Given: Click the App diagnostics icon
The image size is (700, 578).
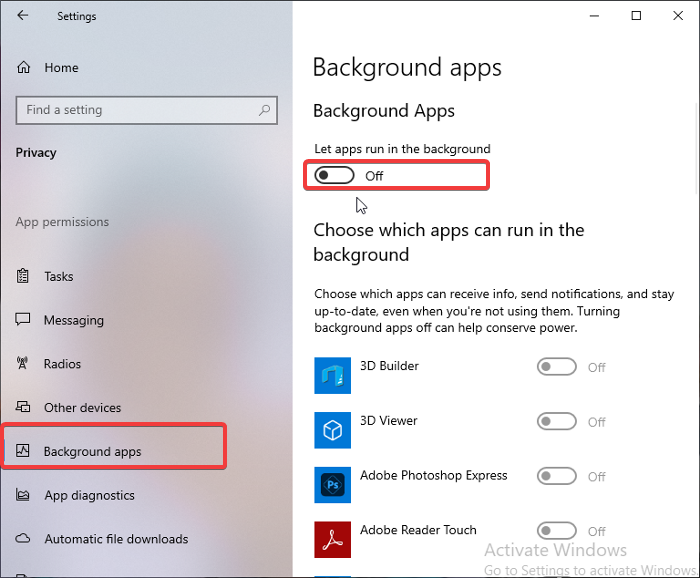Looking at the screenshot, I should coord(23,495).
